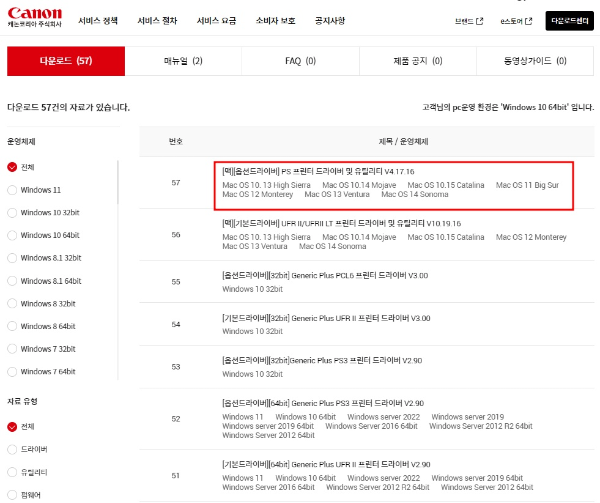Click the 다운로드센터 button
This screenshot has height=503, width=600.
click(x=569, y=21)
